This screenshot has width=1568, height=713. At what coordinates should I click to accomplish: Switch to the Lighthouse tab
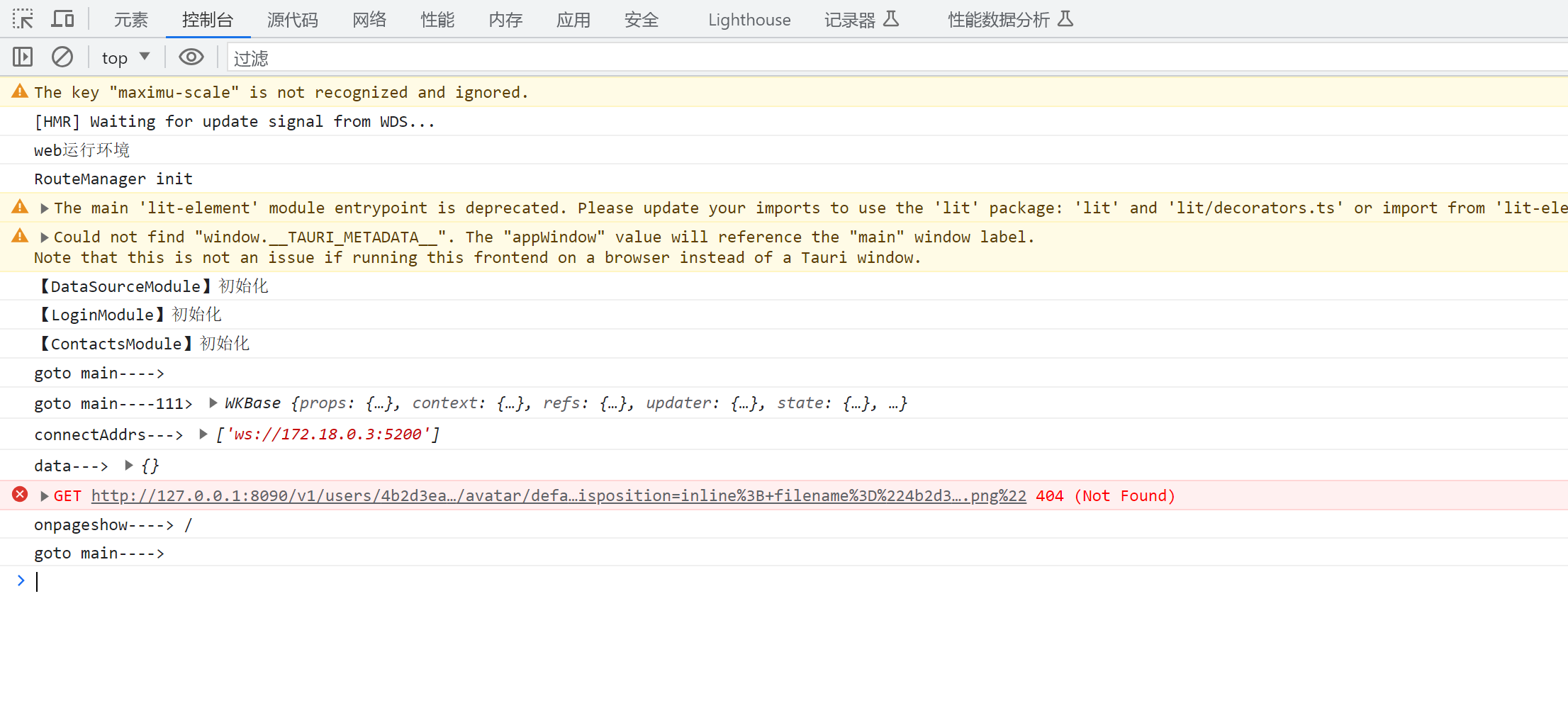[749, 20]
